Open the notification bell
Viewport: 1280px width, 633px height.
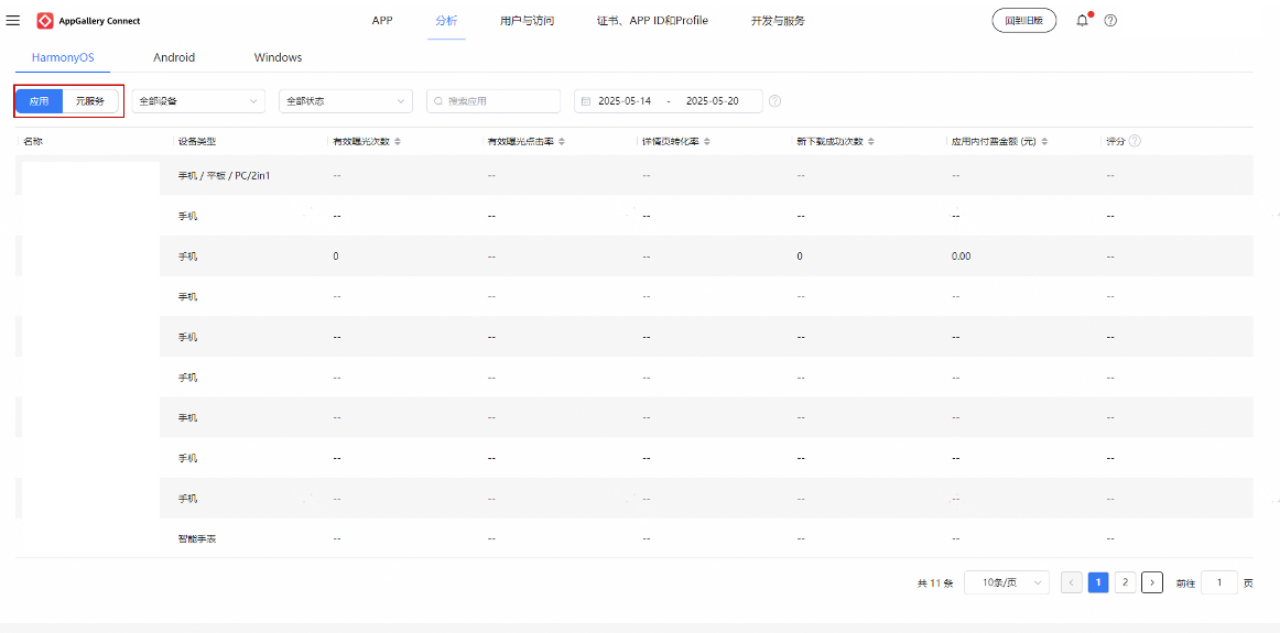(x=1082, y=20)
